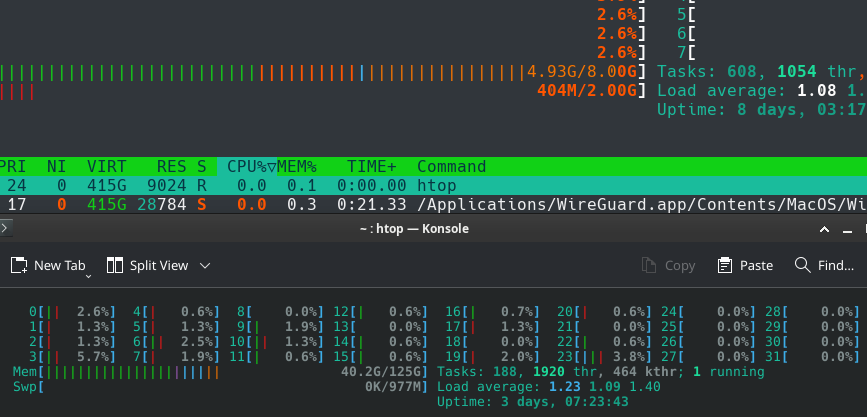Click CPU 9 meter showing 1.9%
The width and height of the screenshot is (867, 417).
[280, 327]
